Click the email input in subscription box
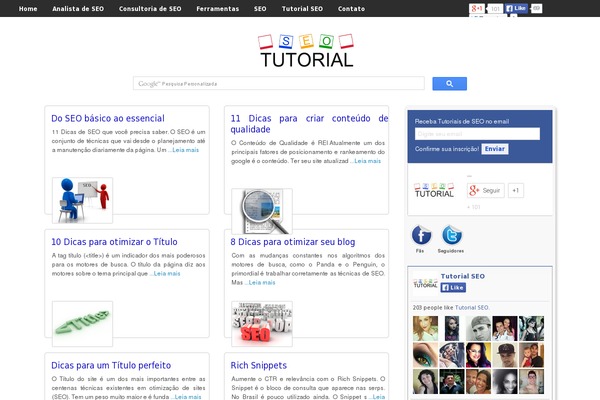Image resolution: width=600 pixels, height=400 pixels. [477, 134]
